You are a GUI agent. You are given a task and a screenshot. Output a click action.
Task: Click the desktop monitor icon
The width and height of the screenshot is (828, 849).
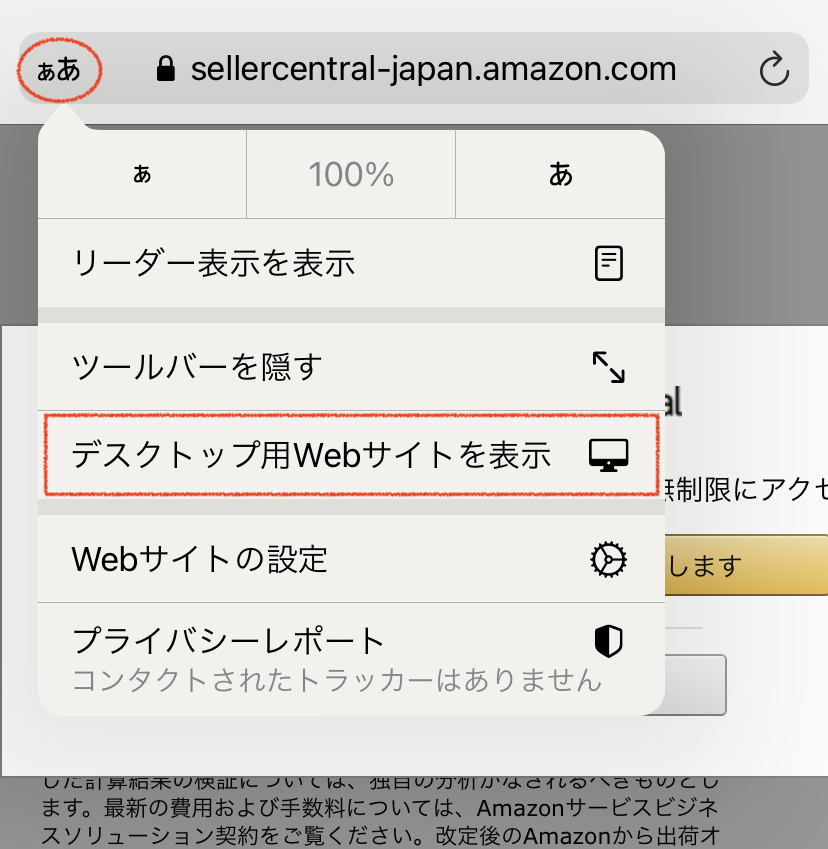point(608,456)
